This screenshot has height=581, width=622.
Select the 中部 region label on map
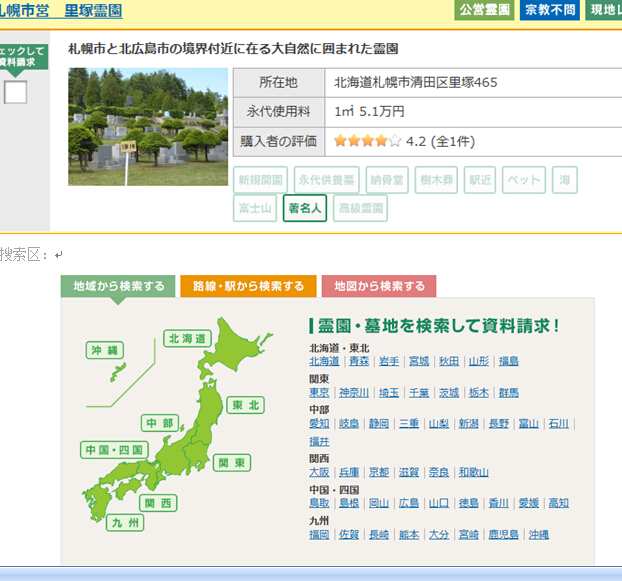(158, 423)
